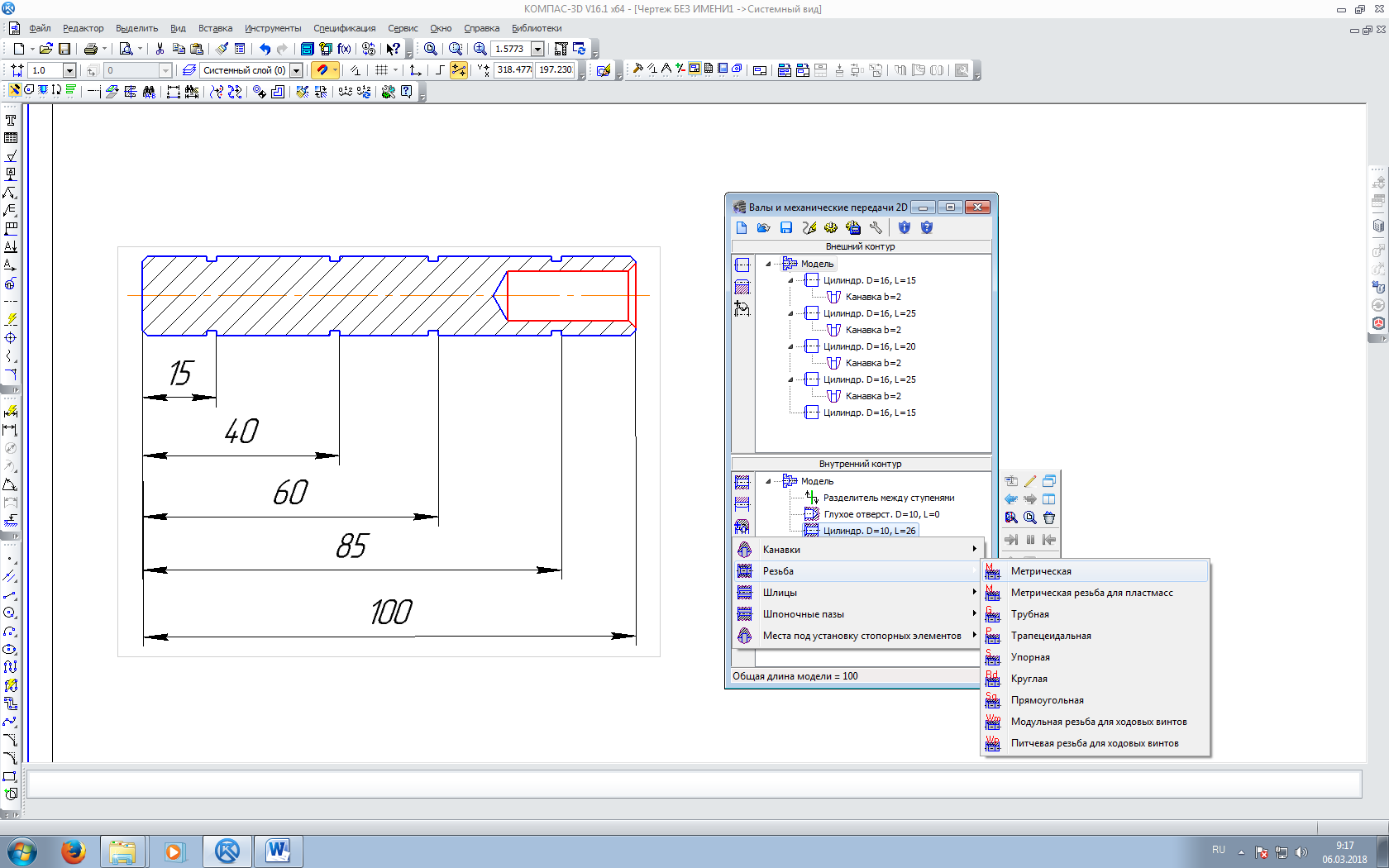This screenshot has height=868, width=1389.
Task: Open Firefox from the taskbar
Action: click(74, 851)
